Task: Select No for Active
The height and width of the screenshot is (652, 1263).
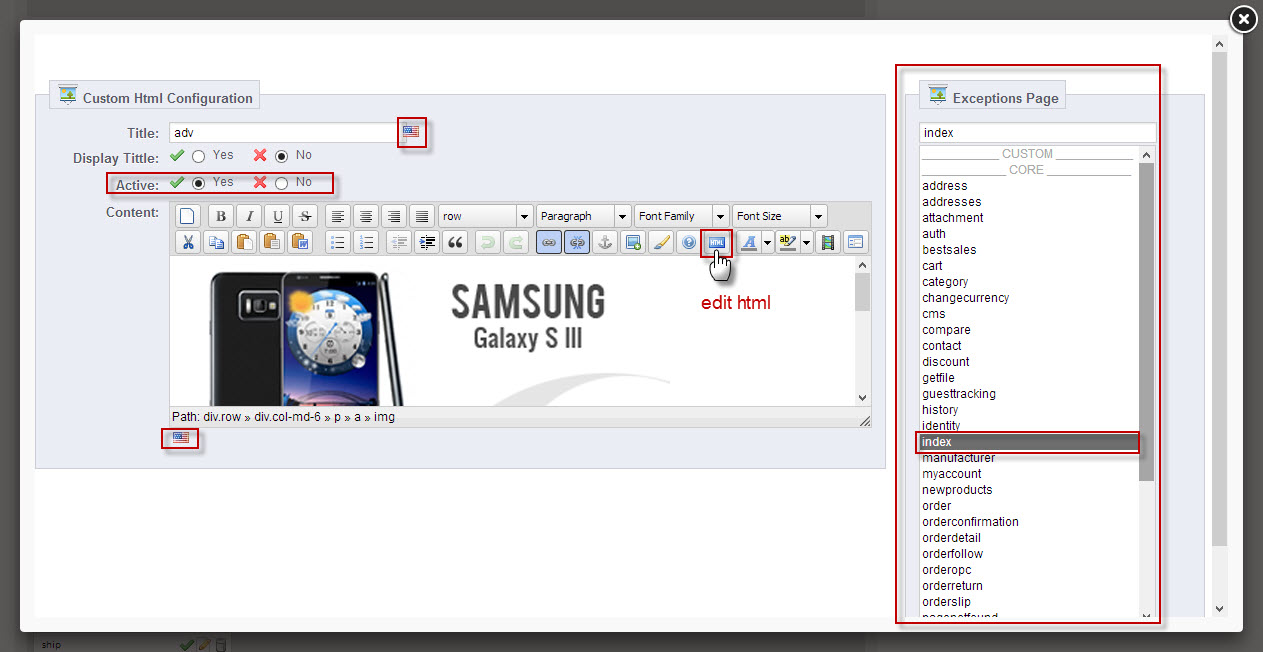Action: click(282, 183)
